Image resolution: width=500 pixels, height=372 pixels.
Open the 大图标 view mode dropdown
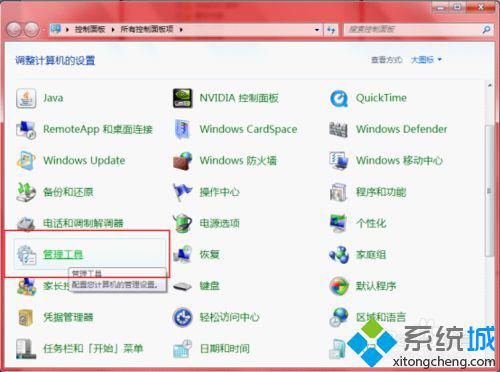click(x=426, y=60)
